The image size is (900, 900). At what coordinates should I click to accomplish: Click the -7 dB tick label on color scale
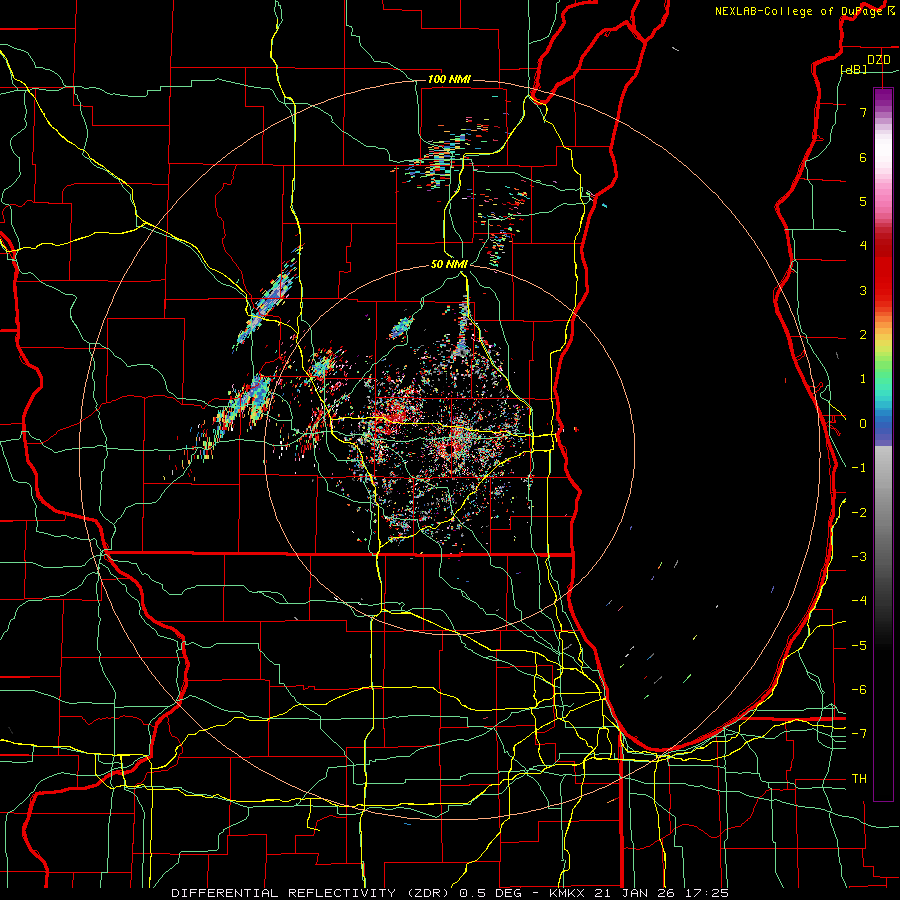[859, 734]
